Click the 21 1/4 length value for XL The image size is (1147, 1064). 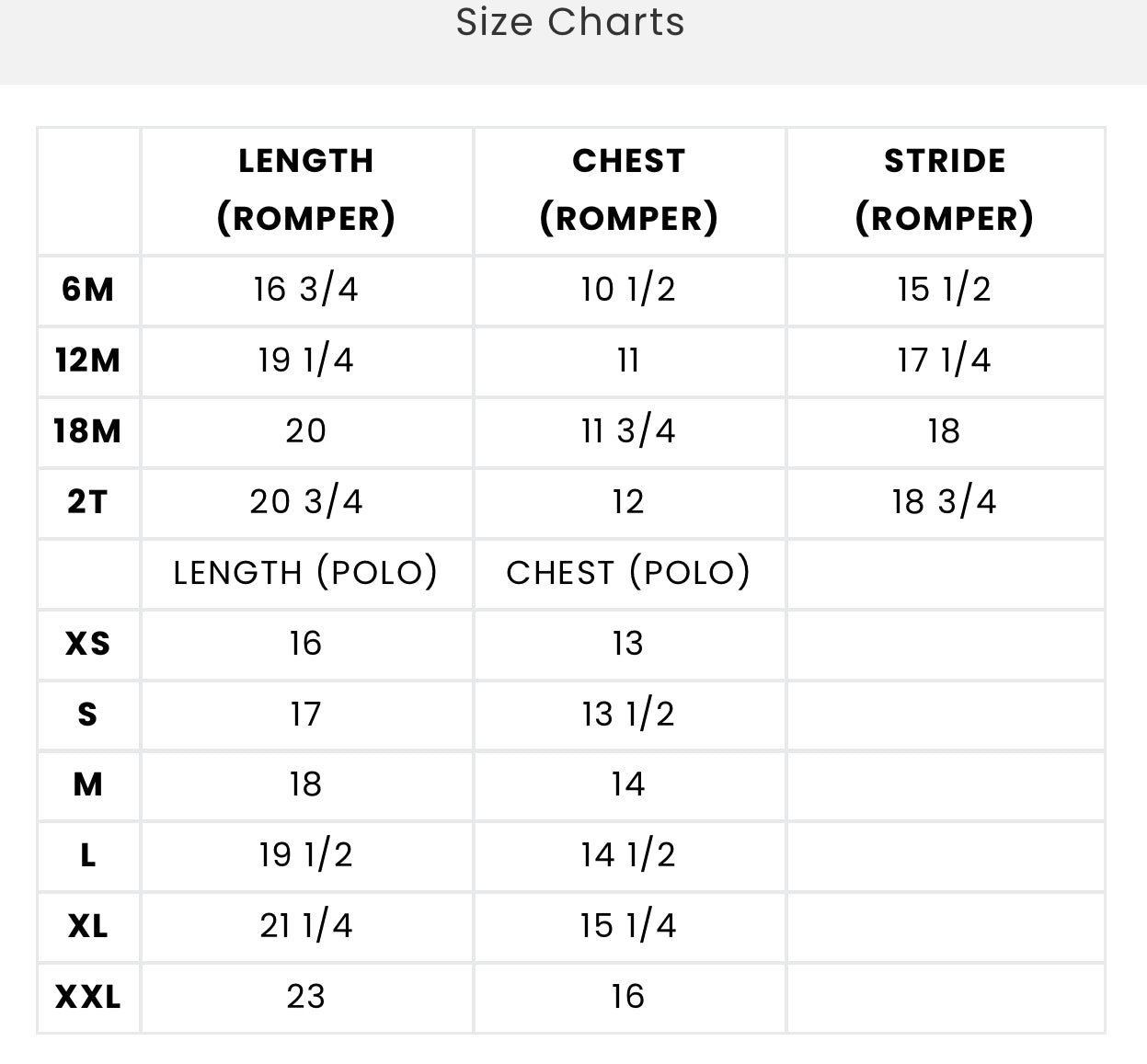(306, 926)
